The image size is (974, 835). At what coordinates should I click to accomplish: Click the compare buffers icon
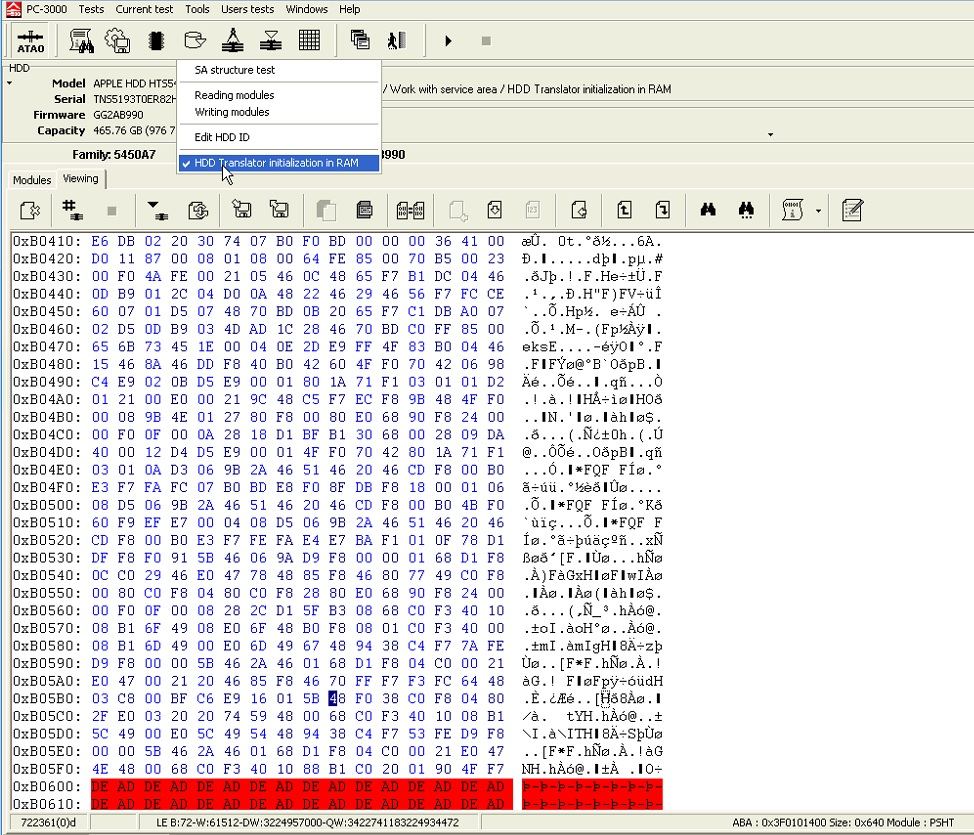point(411,211)
